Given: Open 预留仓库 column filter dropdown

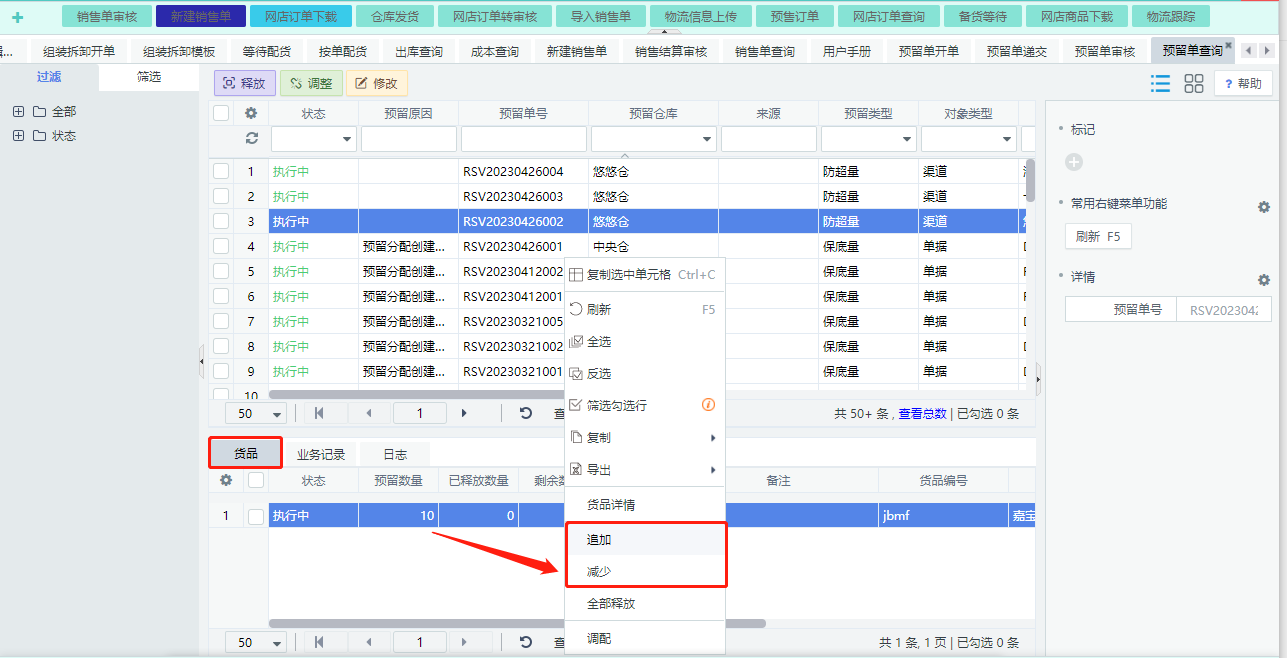Looking at the screenshot, I should pos(707,139).
